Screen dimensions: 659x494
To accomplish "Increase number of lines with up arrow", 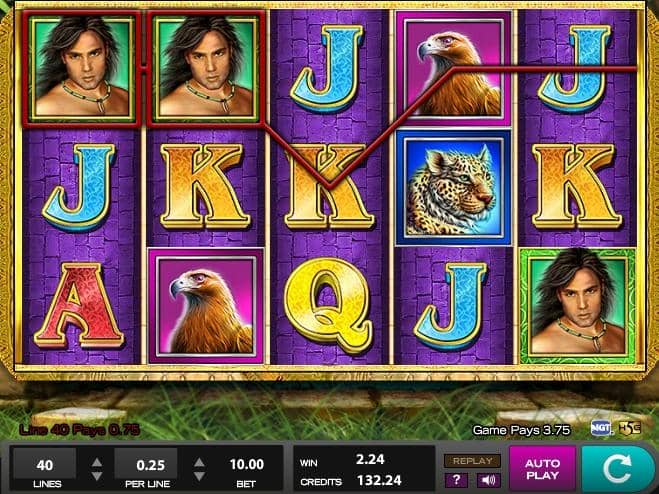I will pyautogui.click(x=97, y=462).
